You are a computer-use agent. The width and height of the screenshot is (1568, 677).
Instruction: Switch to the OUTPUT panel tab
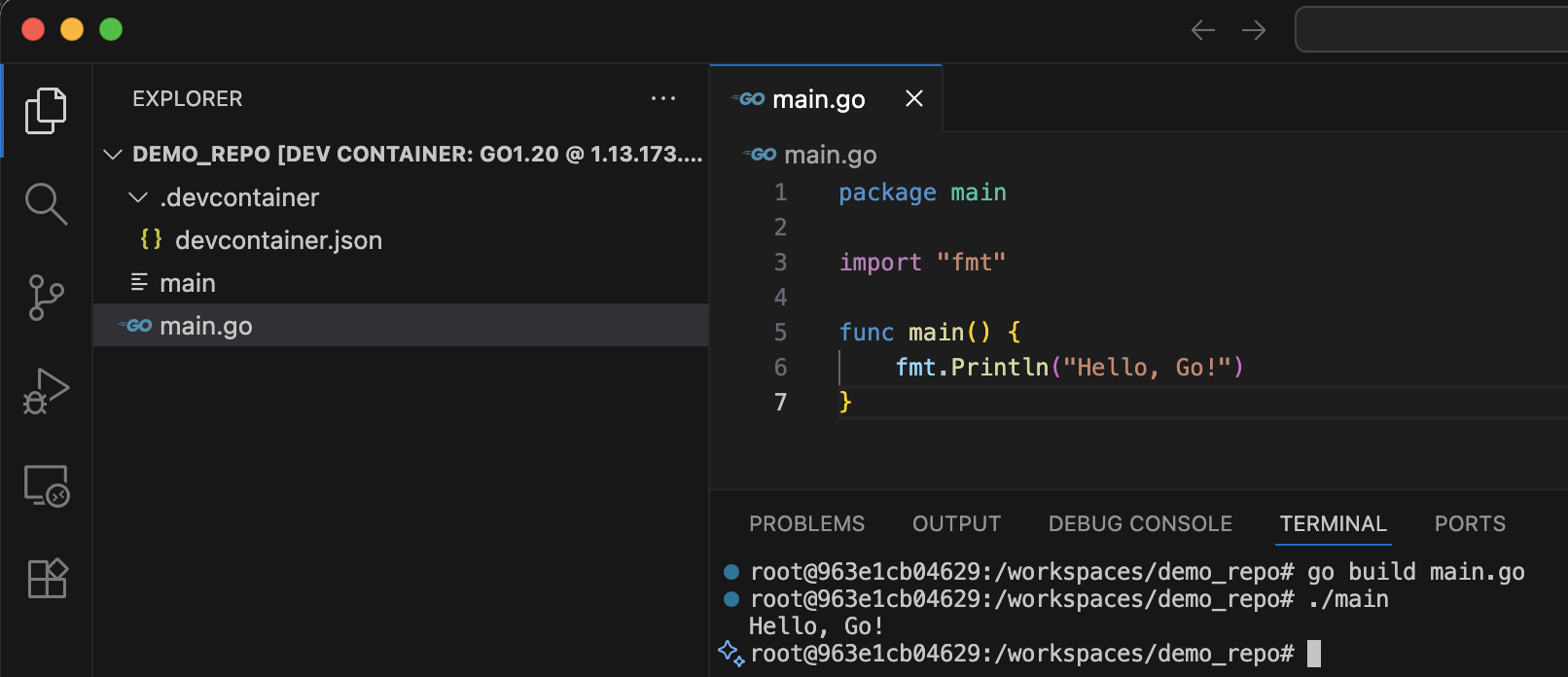[956, 524]
